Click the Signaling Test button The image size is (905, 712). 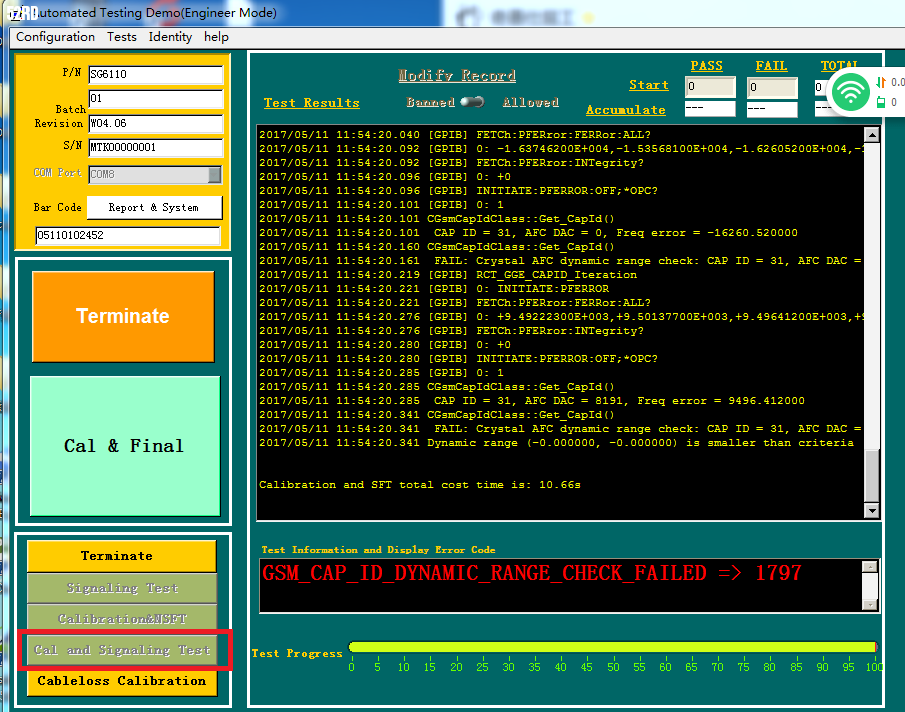122,589
